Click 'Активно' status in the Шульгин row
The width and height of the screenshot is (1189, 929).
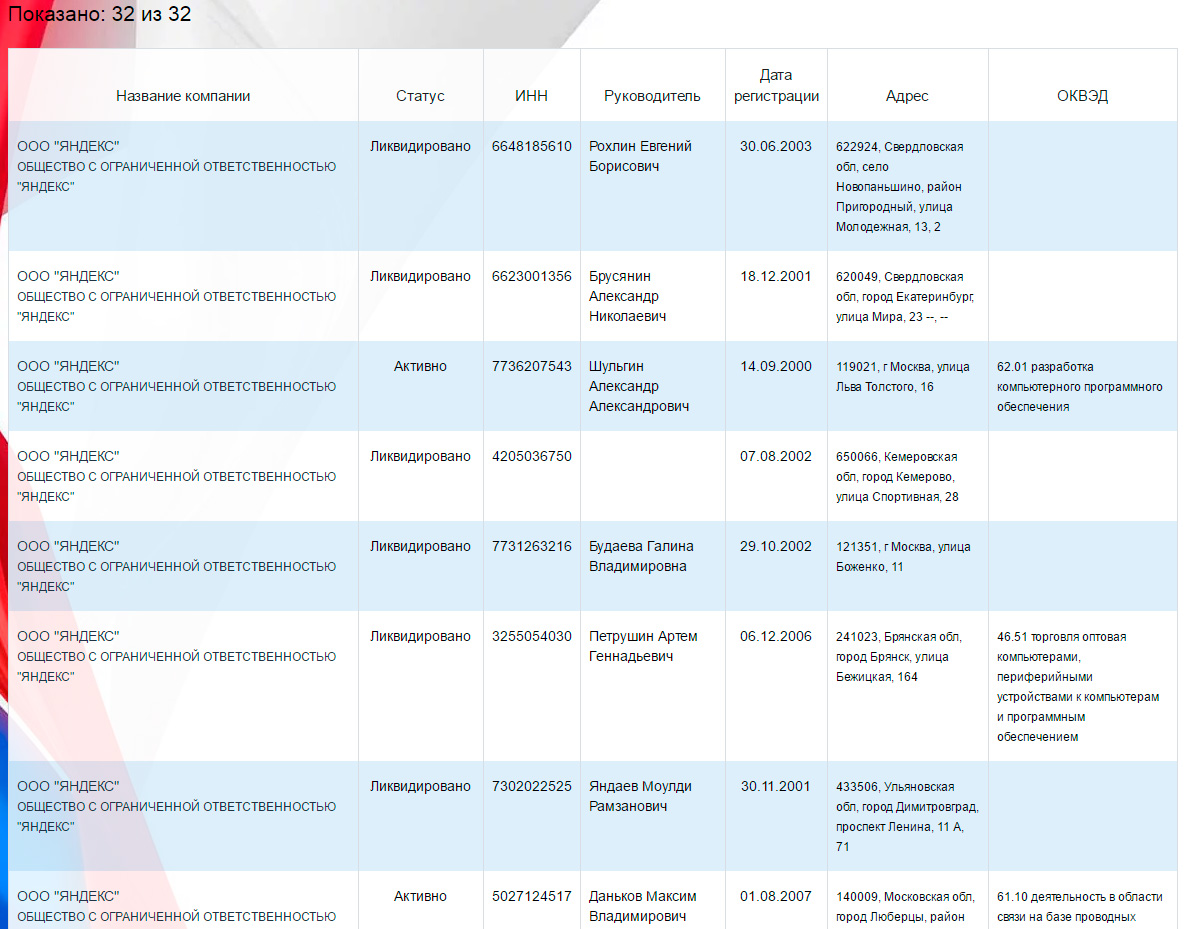[x=420, y=366]
